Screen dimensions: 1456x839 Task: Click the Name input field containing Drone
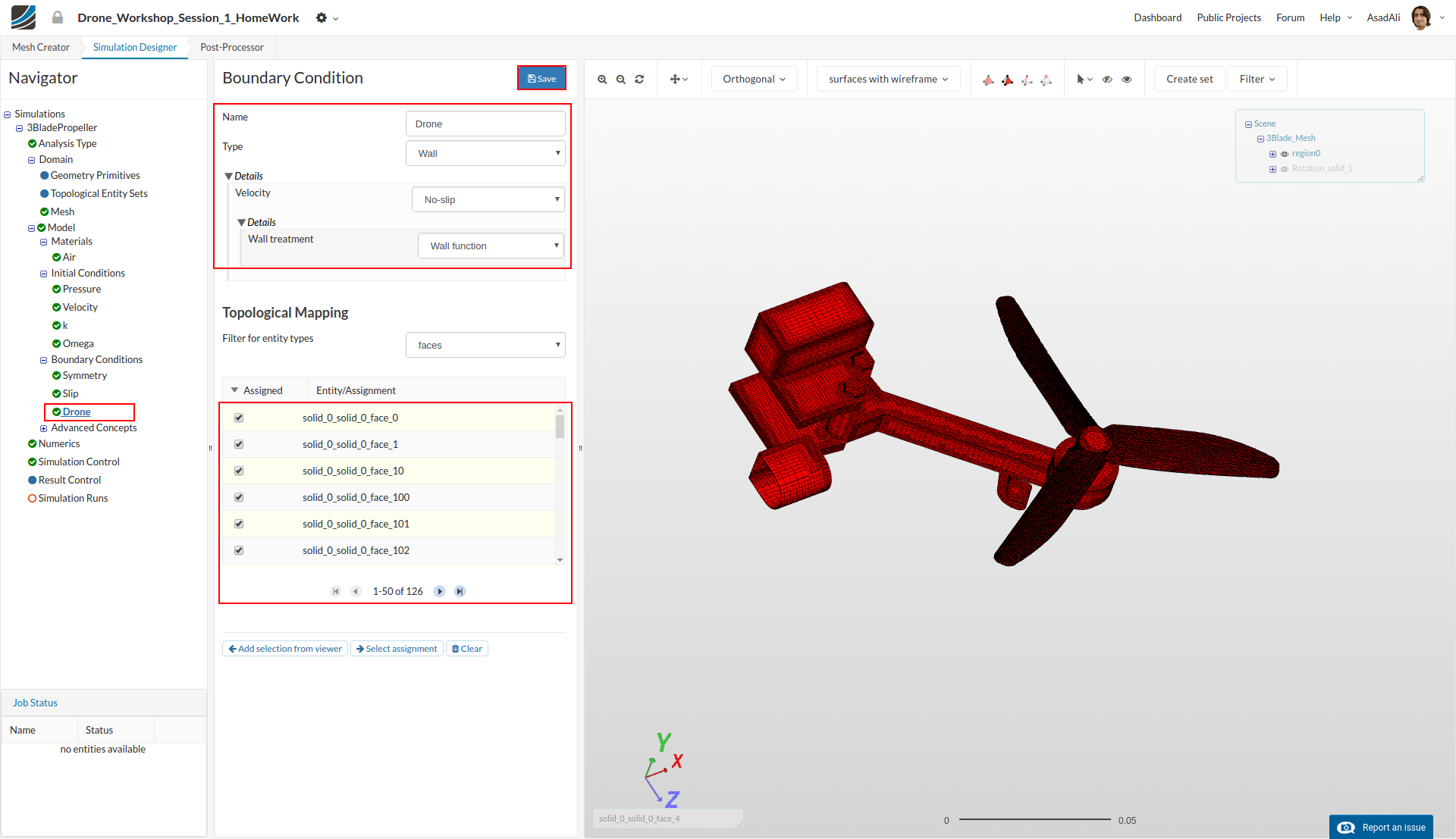[x=485, y=124]
